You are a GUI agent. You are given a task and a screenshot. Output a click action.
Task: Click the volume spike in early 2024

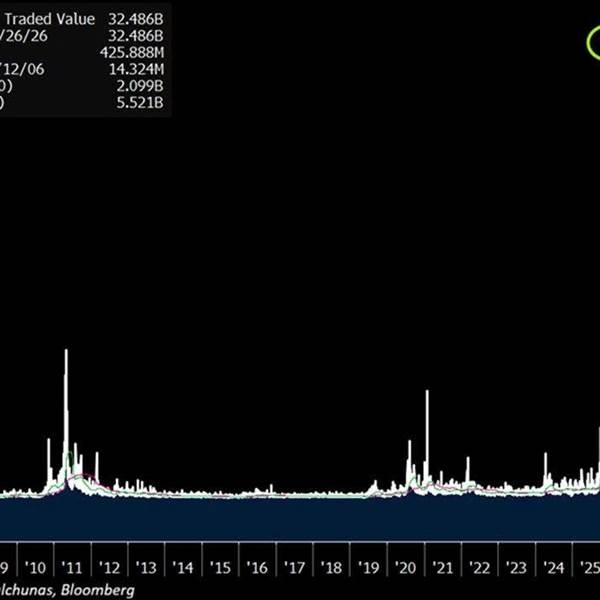coord(546,469)
